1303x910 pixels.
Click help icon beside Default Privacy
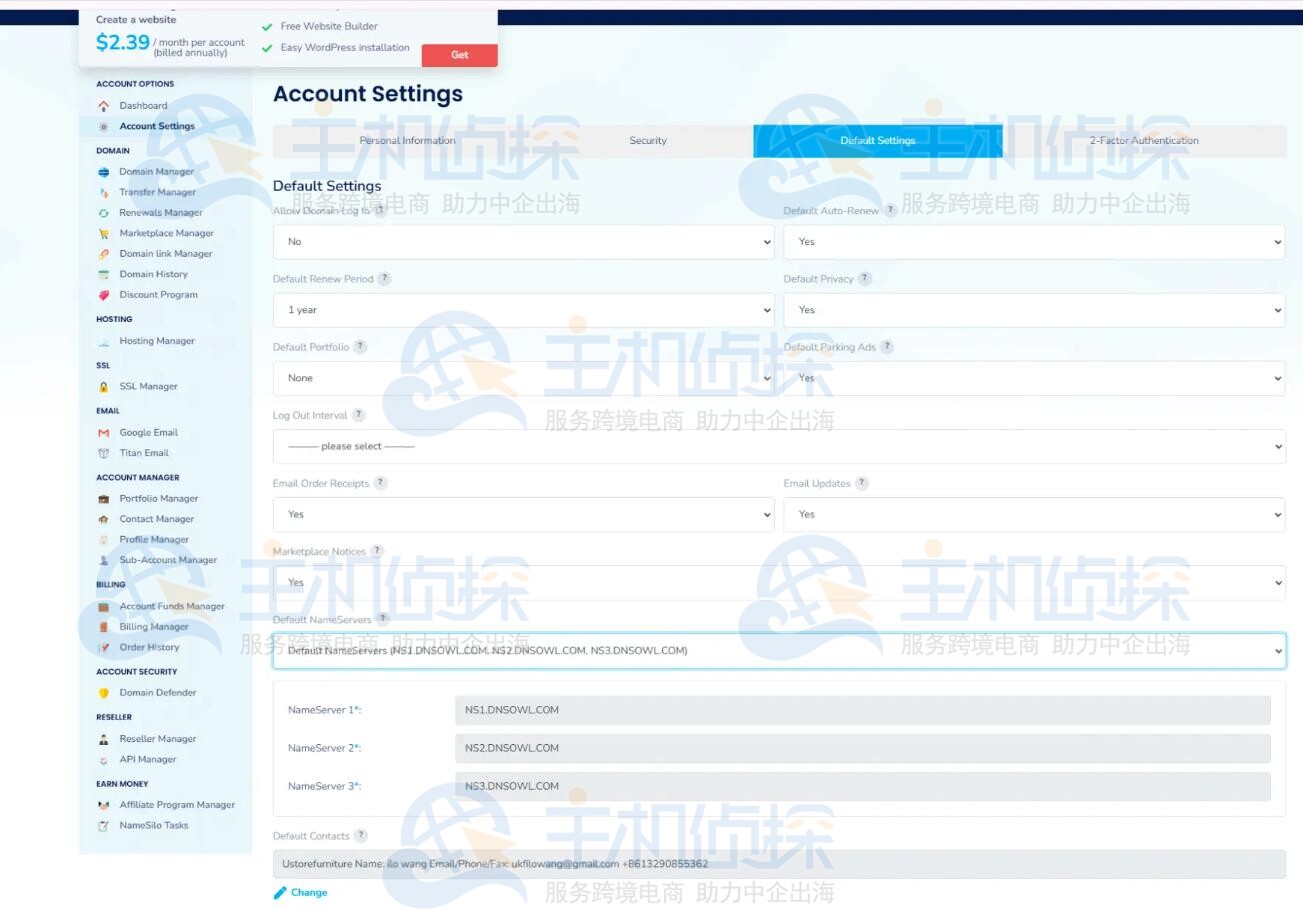coord(865,279)
